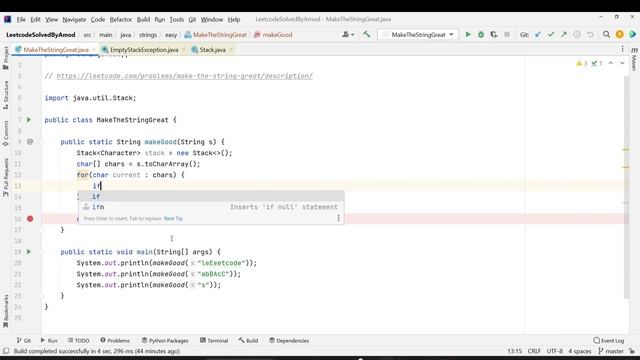The height and width of the screenshot is (360, 640).
Task: Open MakeTheStringGreat run configuration dropdown
Action: coord(418,35)
